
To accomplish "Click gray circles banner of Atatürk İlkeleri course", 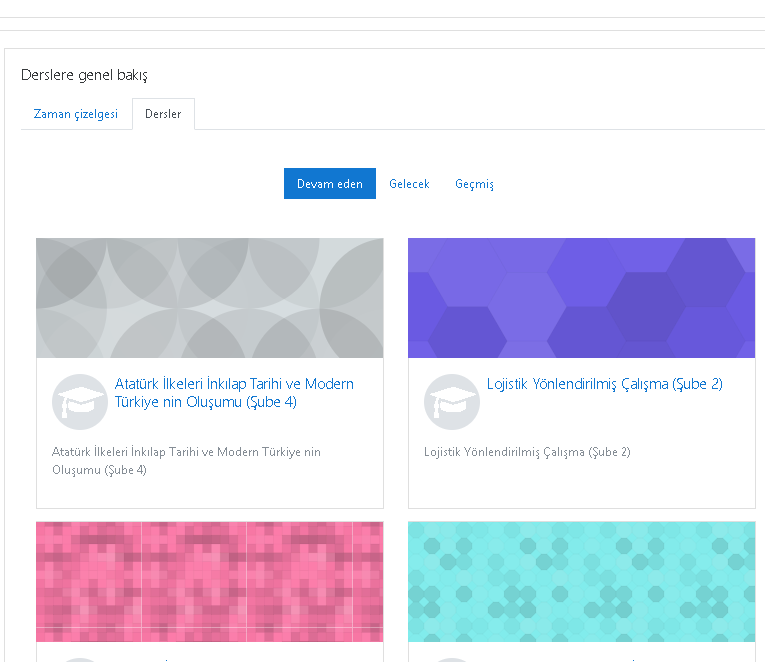I will click(210, 298).
